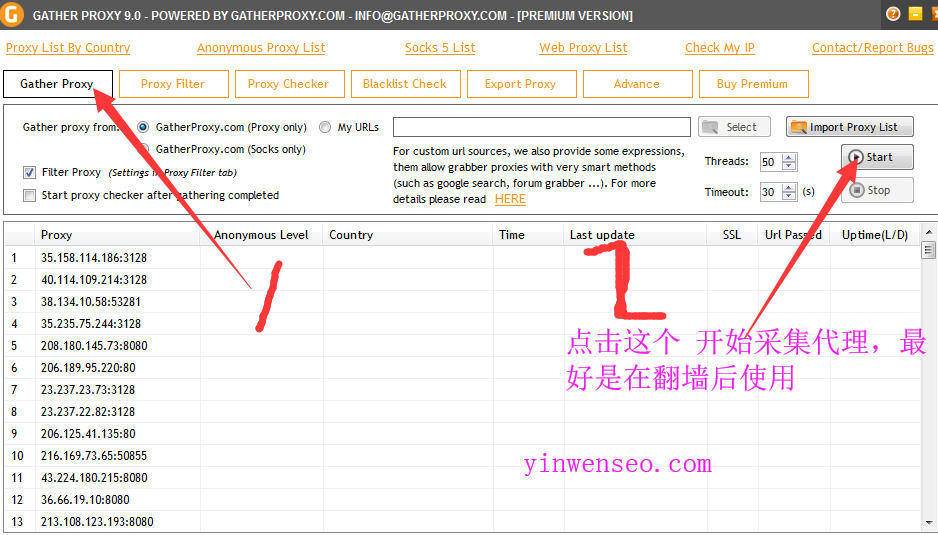The width and height of the screenshot is (938, 535).
Task: Uncheck the Filter Proxy checkbox
Action: click(29, 172)
